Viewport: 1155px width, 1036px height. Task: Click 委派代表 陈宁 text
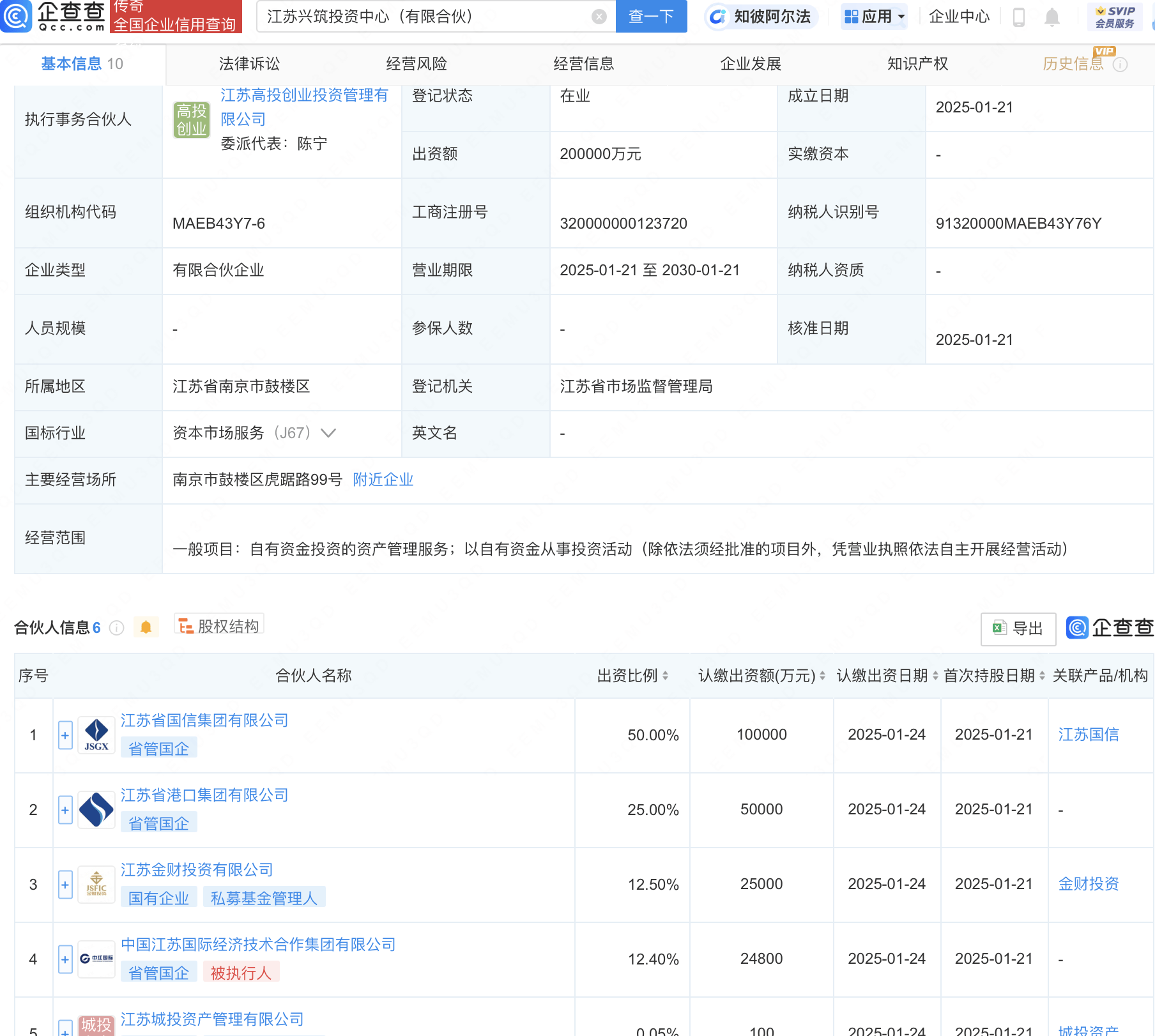click(274, 144)
